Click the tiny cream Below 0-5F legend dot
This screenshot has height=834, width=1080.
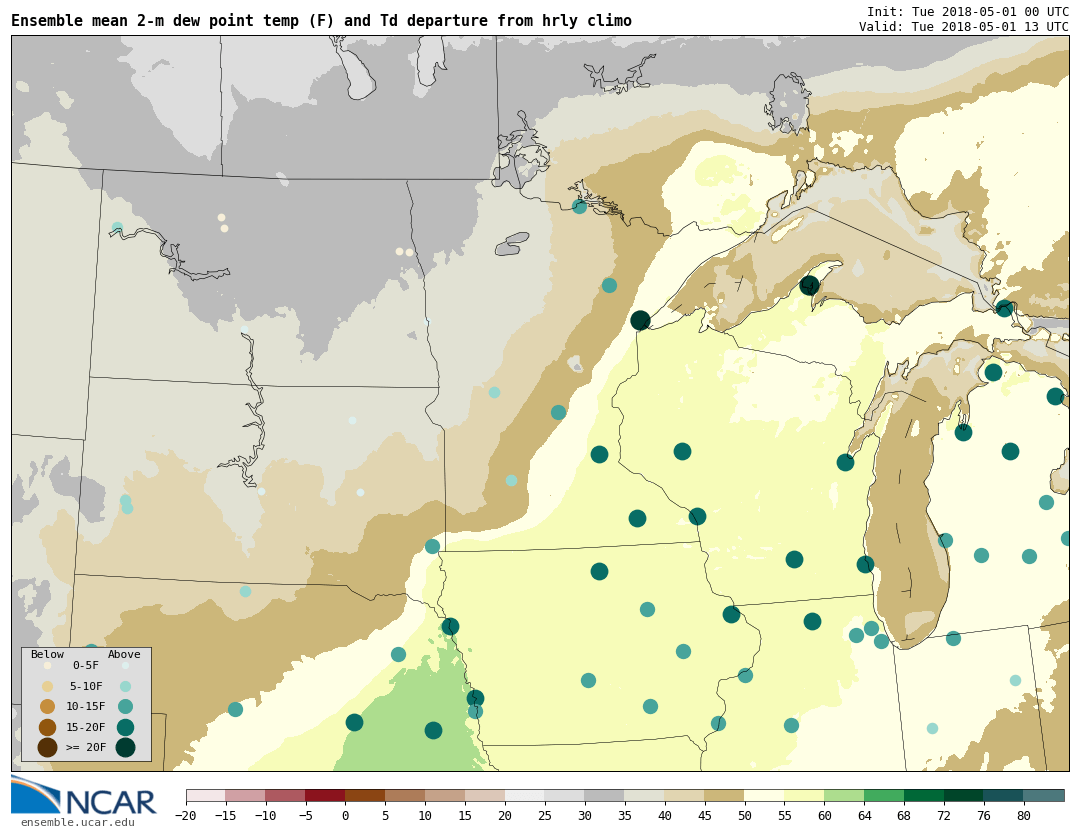[x=48, y=666]
